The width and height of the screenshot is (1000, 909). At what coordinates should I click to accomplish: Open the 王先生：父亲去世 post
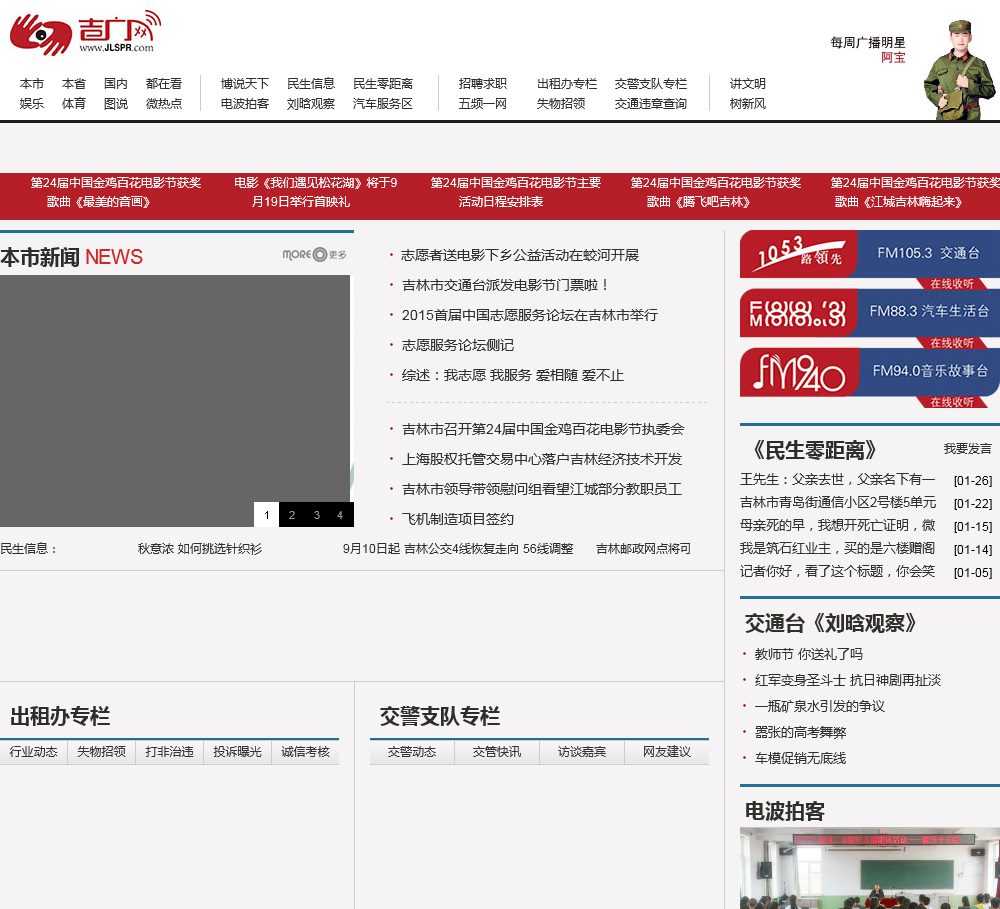tap(837, 480)
